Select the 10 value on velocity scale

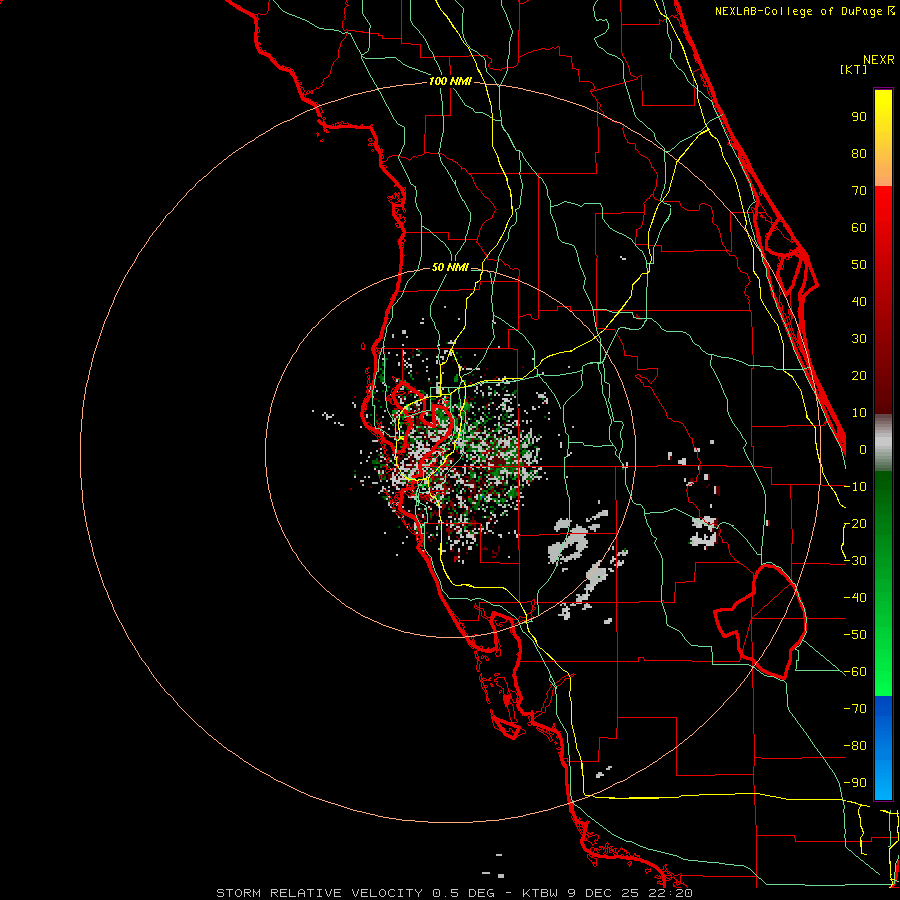[859, 413]
